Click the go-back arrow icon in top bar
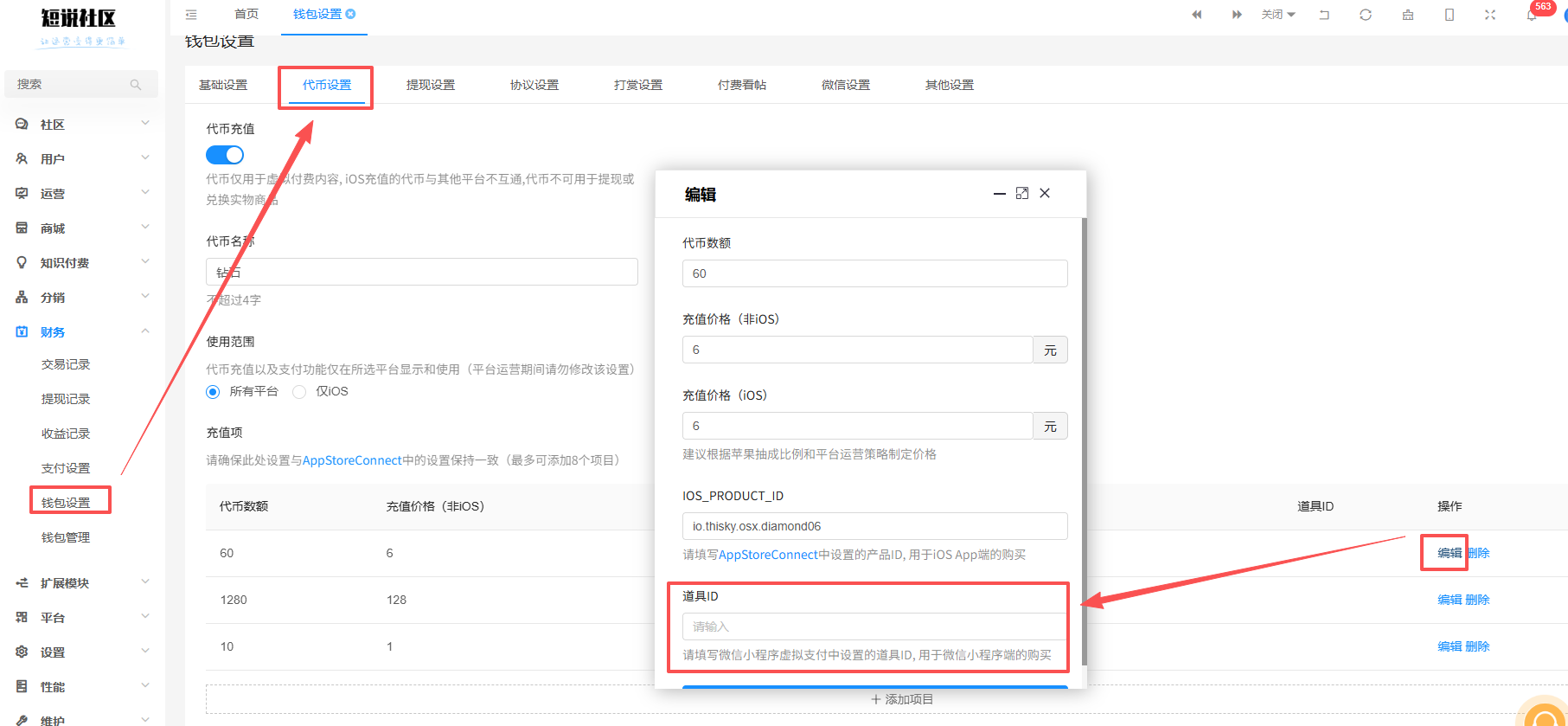 (1324, 15)
